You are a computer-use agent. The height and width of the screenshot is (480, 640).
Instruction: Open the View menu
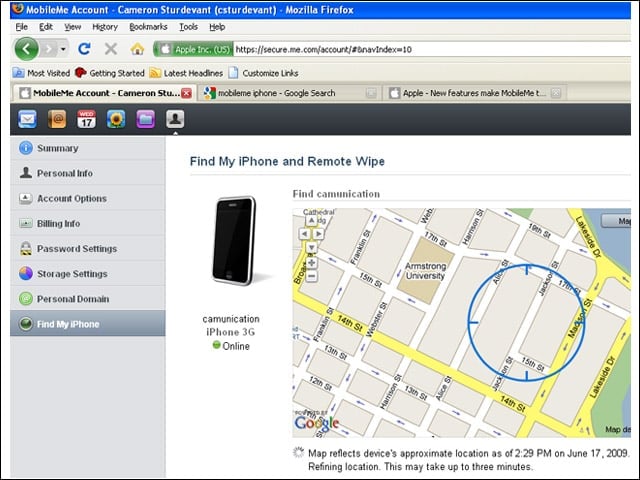click(72, 27)
